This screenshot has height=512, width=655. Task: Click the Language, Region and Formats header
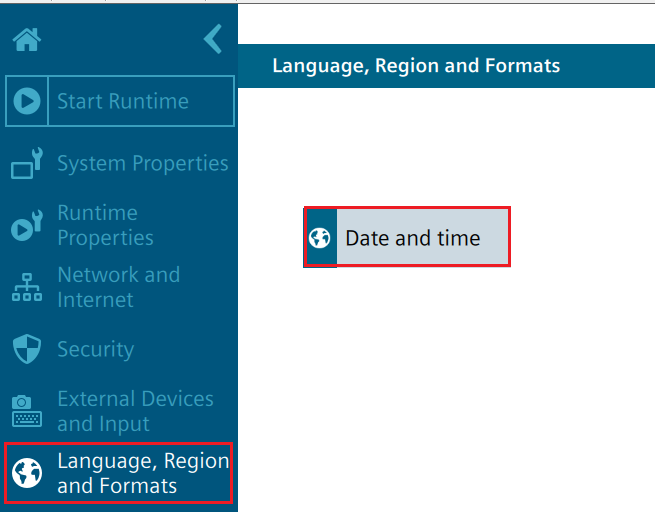tap(416, 66)
